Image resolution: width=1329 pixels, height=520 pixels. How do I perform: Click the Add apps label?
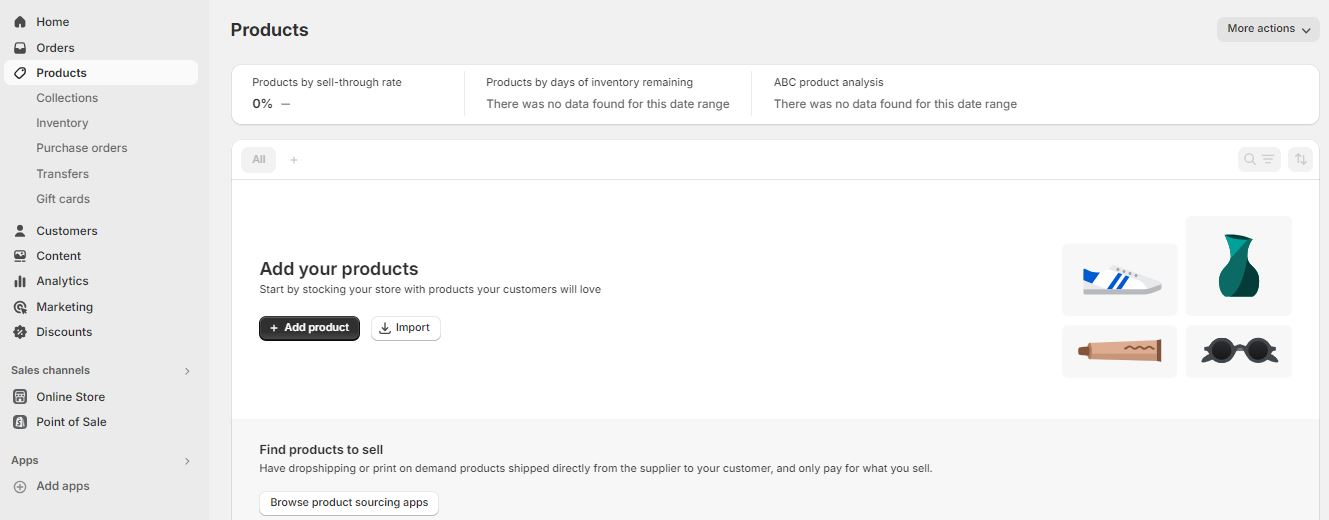(63, 486)
